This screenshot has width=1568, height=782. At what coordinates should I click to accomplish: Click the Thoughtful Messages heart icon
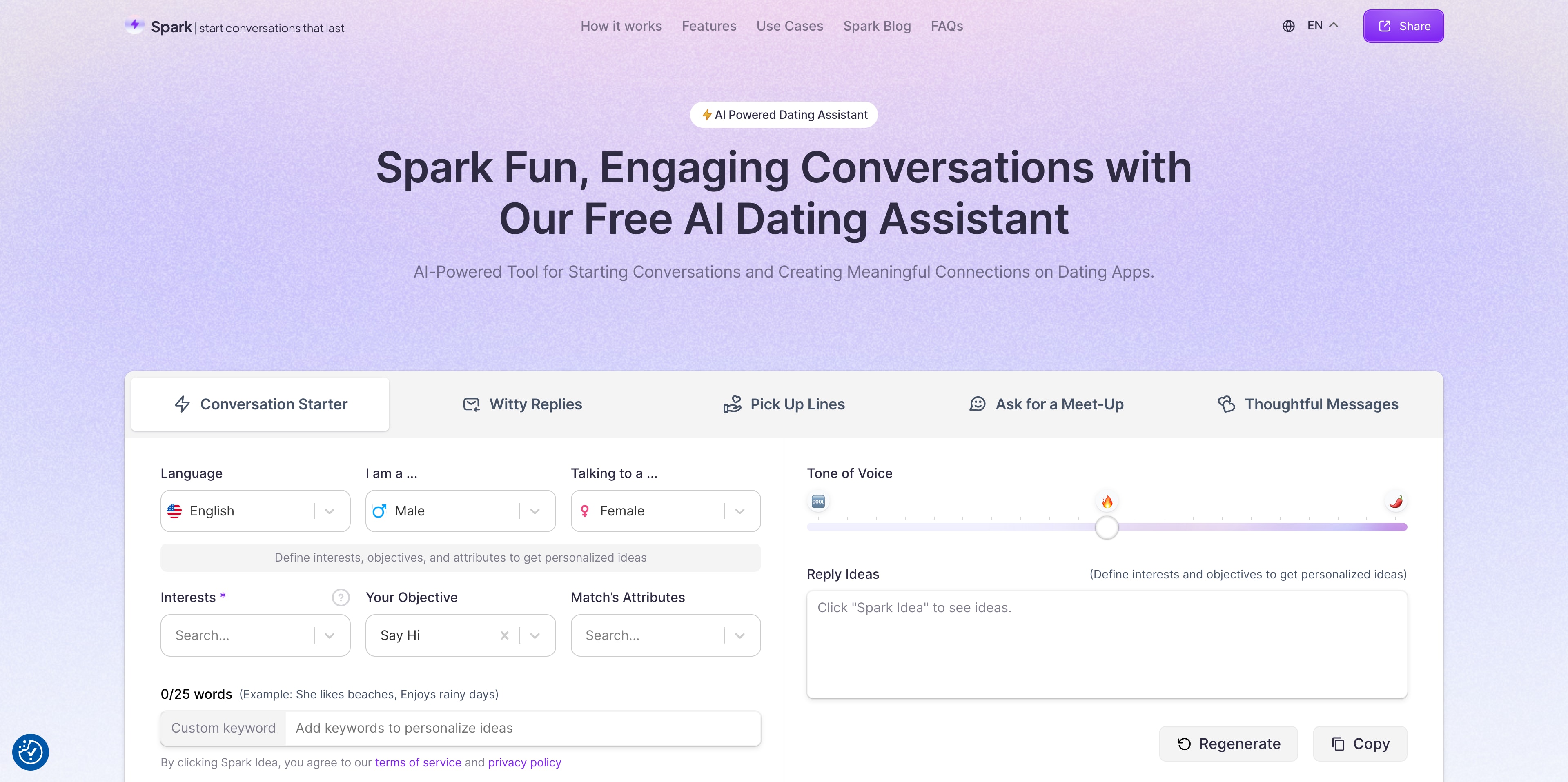1225,404
